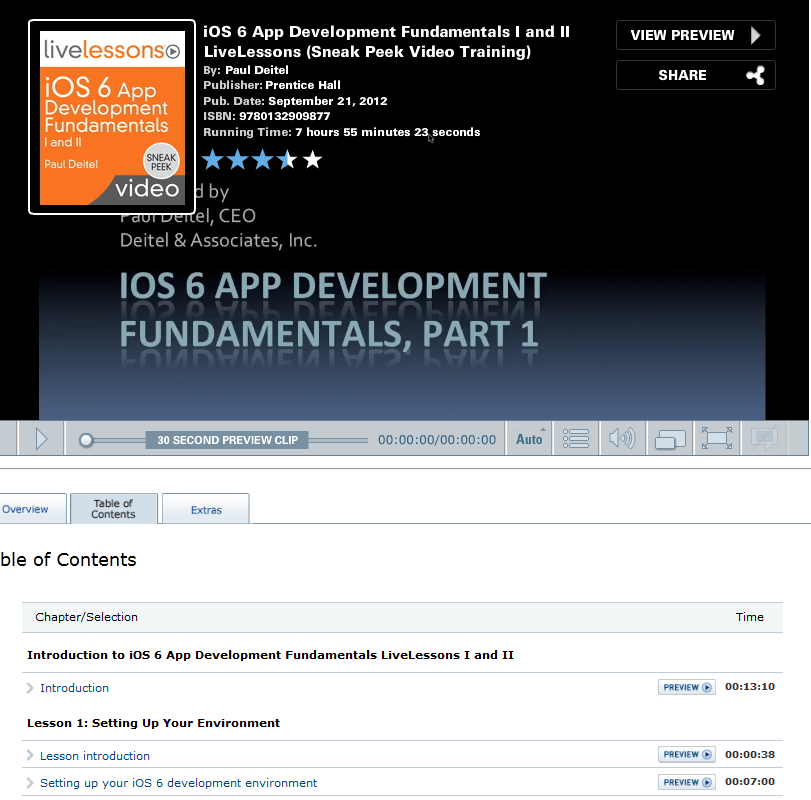Click the View Preview button
Image resolution: width=811 pixels, height=800 pixels.
point(696,35)
